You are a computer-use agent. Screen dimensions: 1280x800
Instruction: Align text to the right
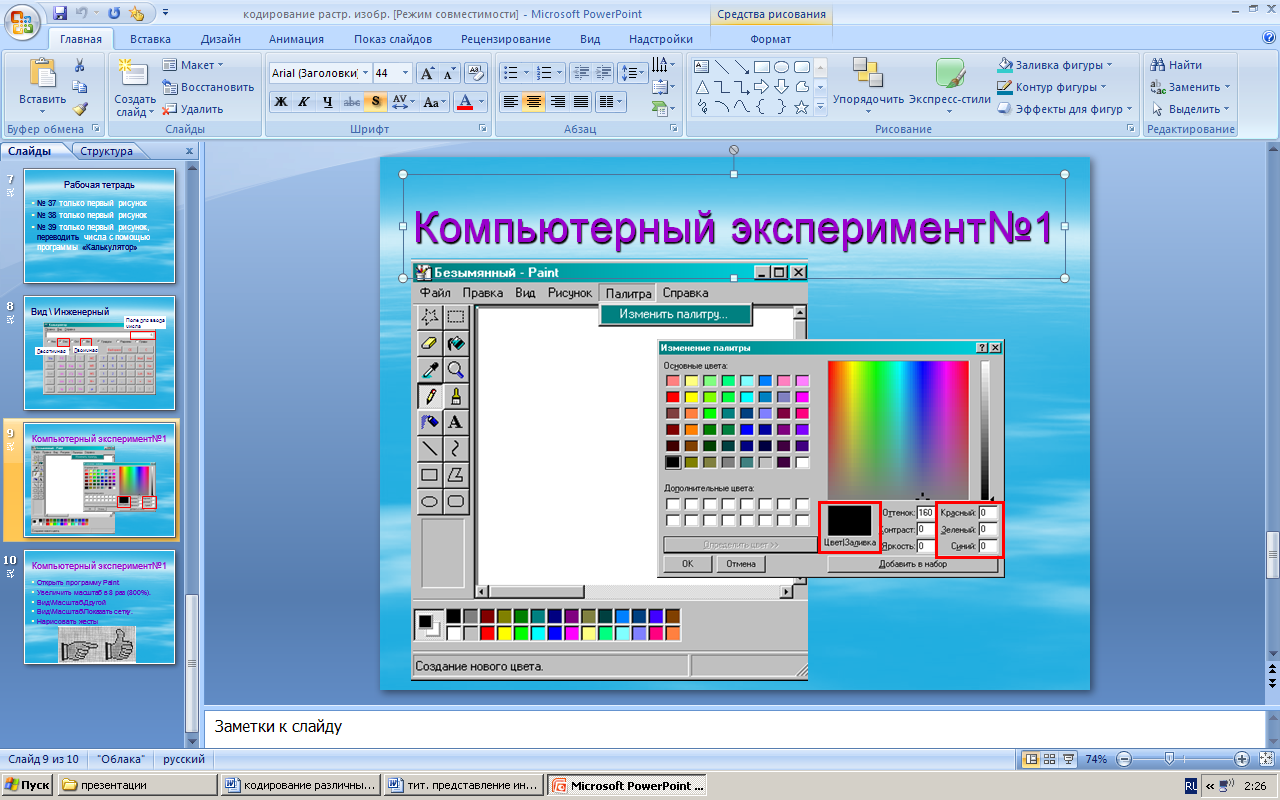558,102
